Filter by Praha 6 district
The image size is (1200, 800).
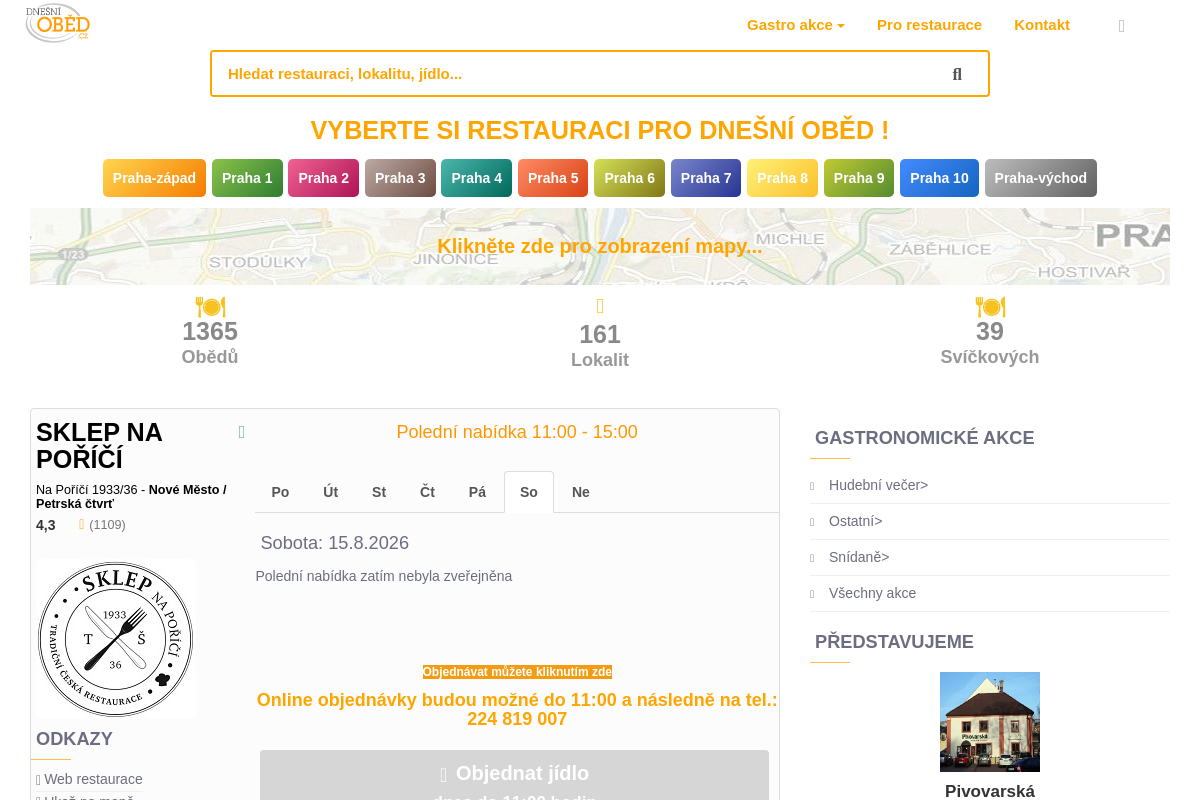(x=630, y=178)
